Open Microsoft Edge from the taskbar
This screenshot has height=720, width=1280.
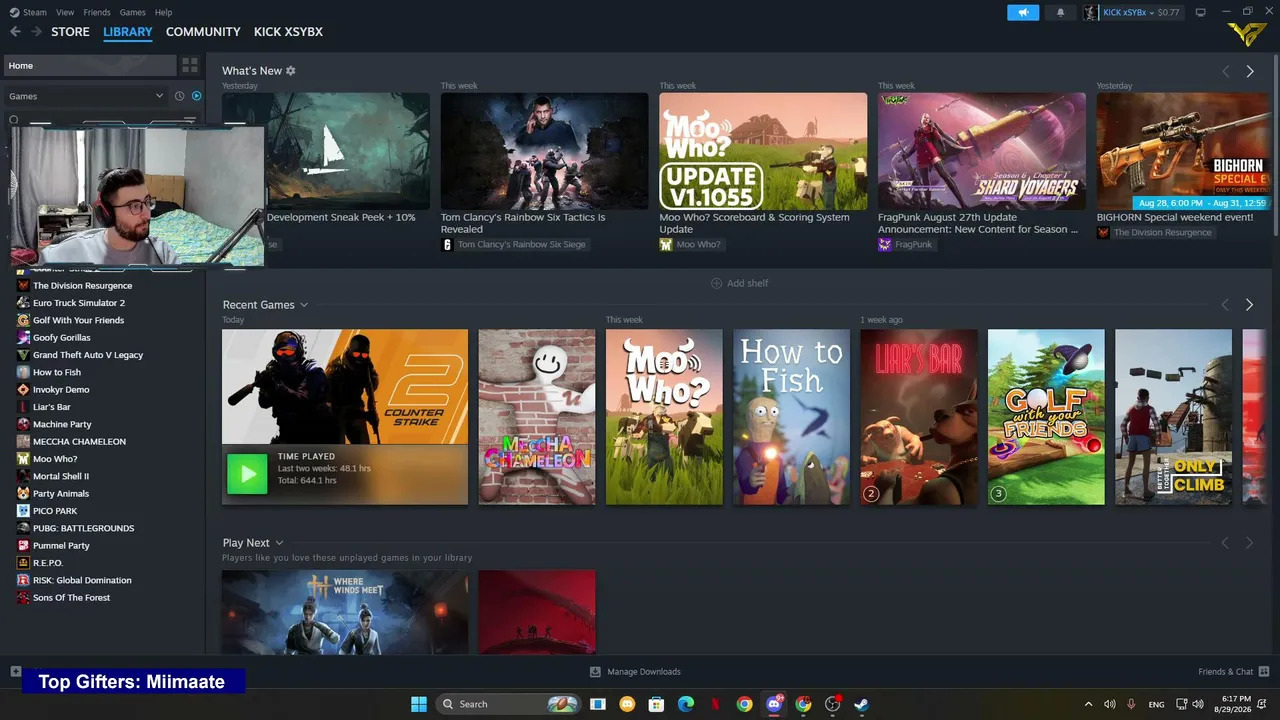686,704
